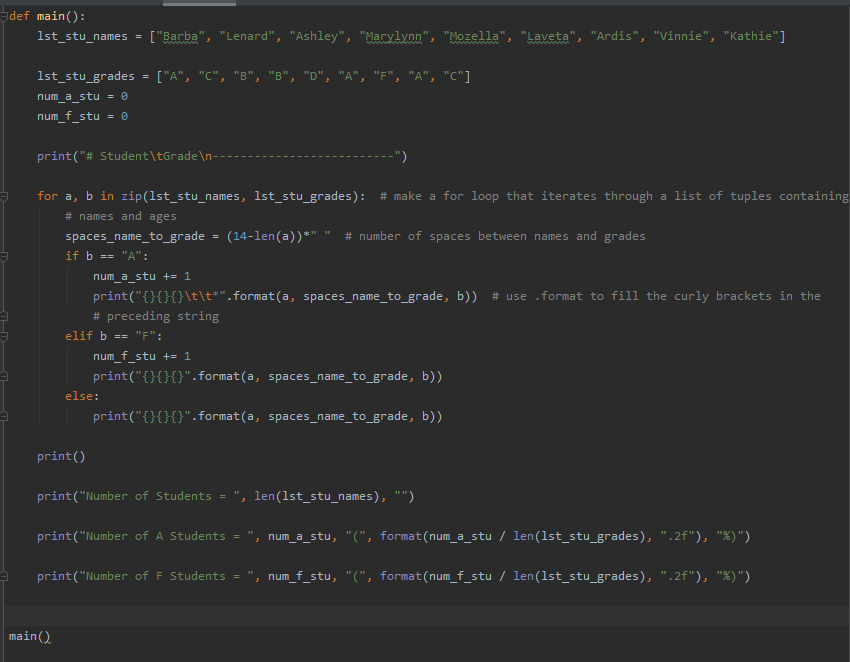Click the 'def' keyword on the first line

(19, 16)
